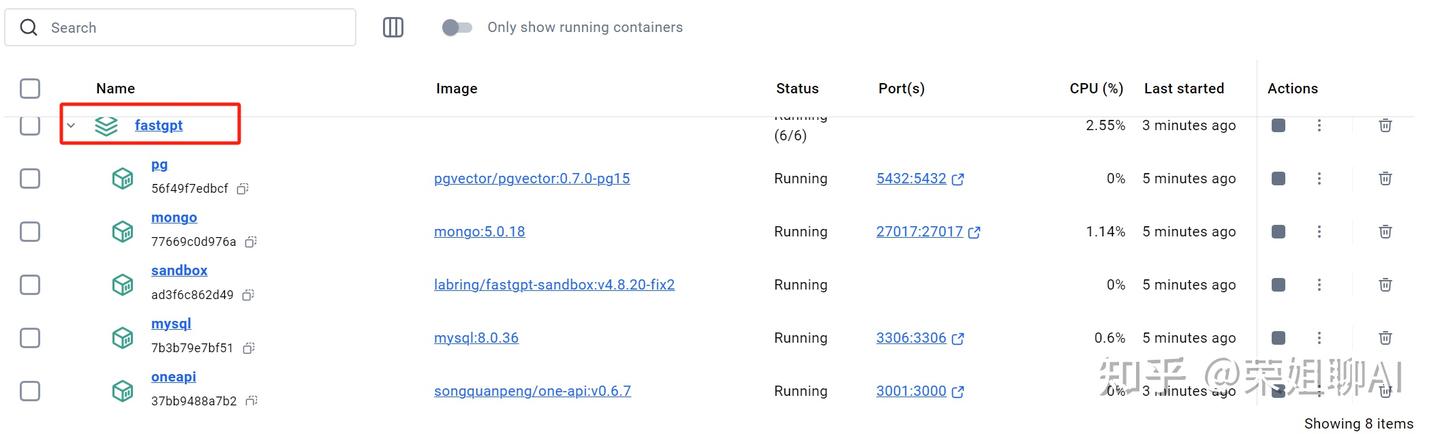
Task: Open port 27017:27017 link
Action: [928, 231]
